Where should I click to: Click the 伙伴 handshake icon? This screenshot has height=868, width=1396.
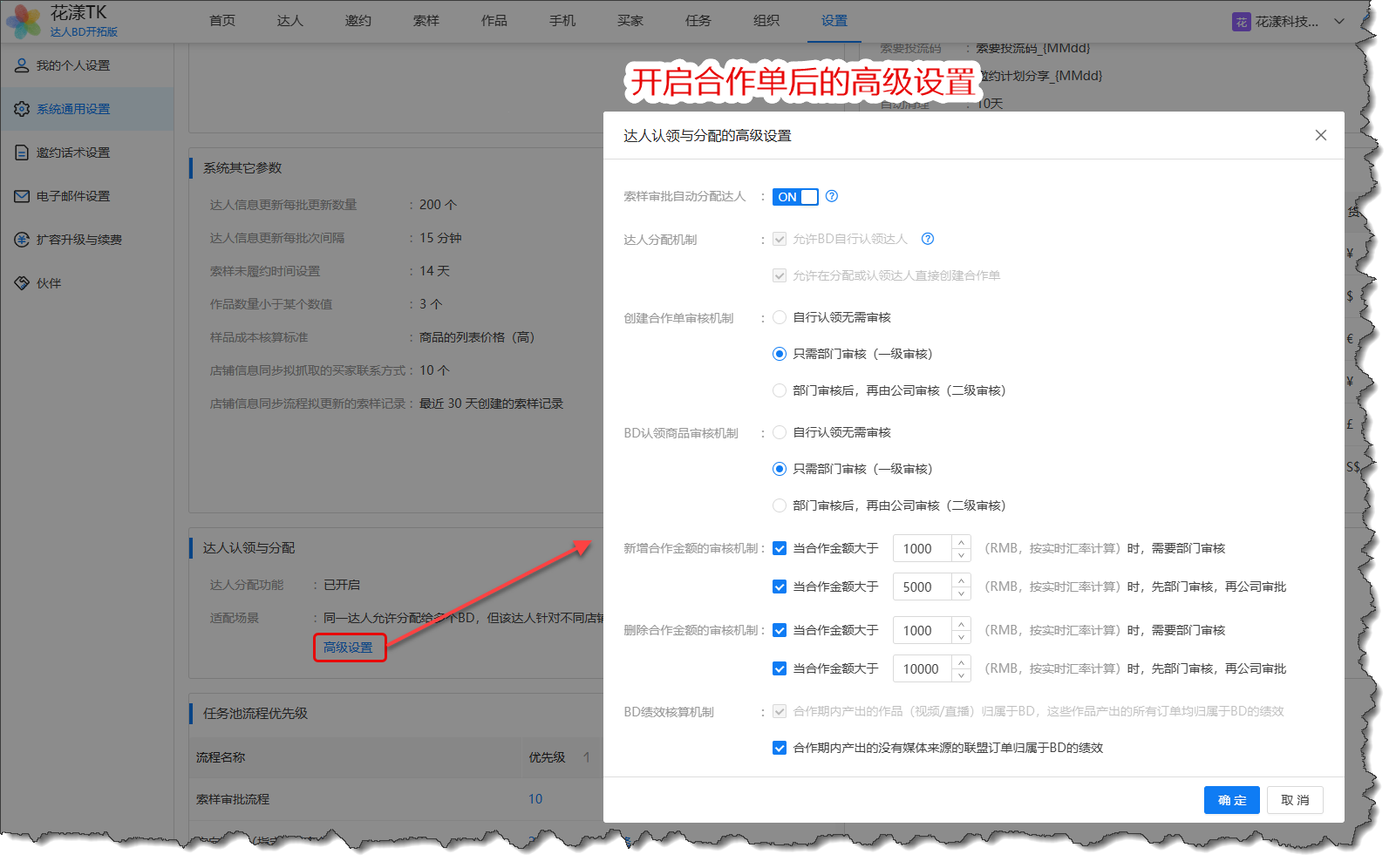(22, 283)
